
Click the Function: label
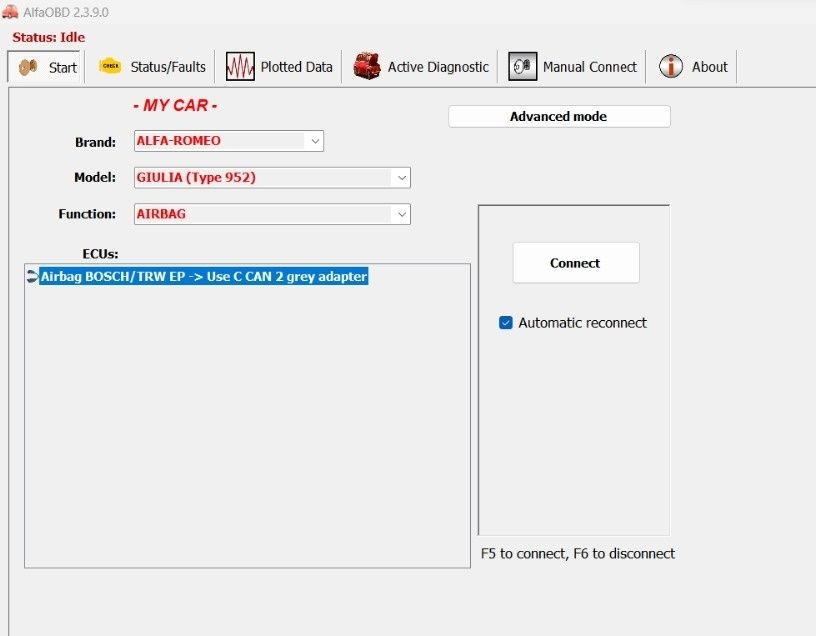[87, 214]
